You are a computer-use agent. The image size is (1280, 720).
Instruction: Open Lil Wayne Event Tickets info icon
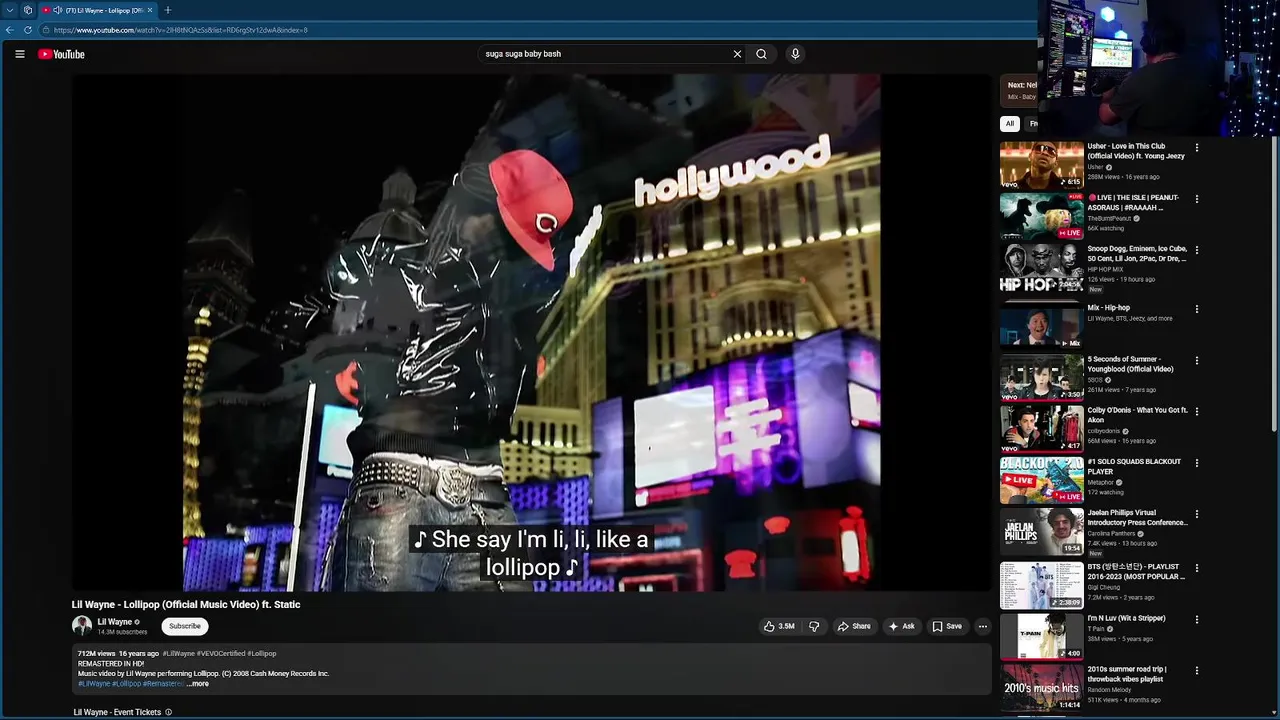point(168,712)
